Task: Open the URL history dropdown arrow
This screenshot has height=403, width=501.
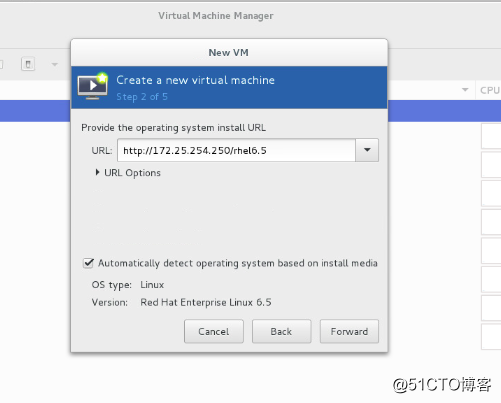Action: (367, 150)
